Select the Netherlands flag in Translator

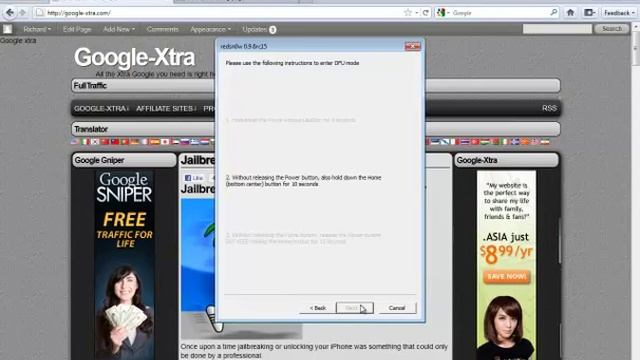pos(204,142)
